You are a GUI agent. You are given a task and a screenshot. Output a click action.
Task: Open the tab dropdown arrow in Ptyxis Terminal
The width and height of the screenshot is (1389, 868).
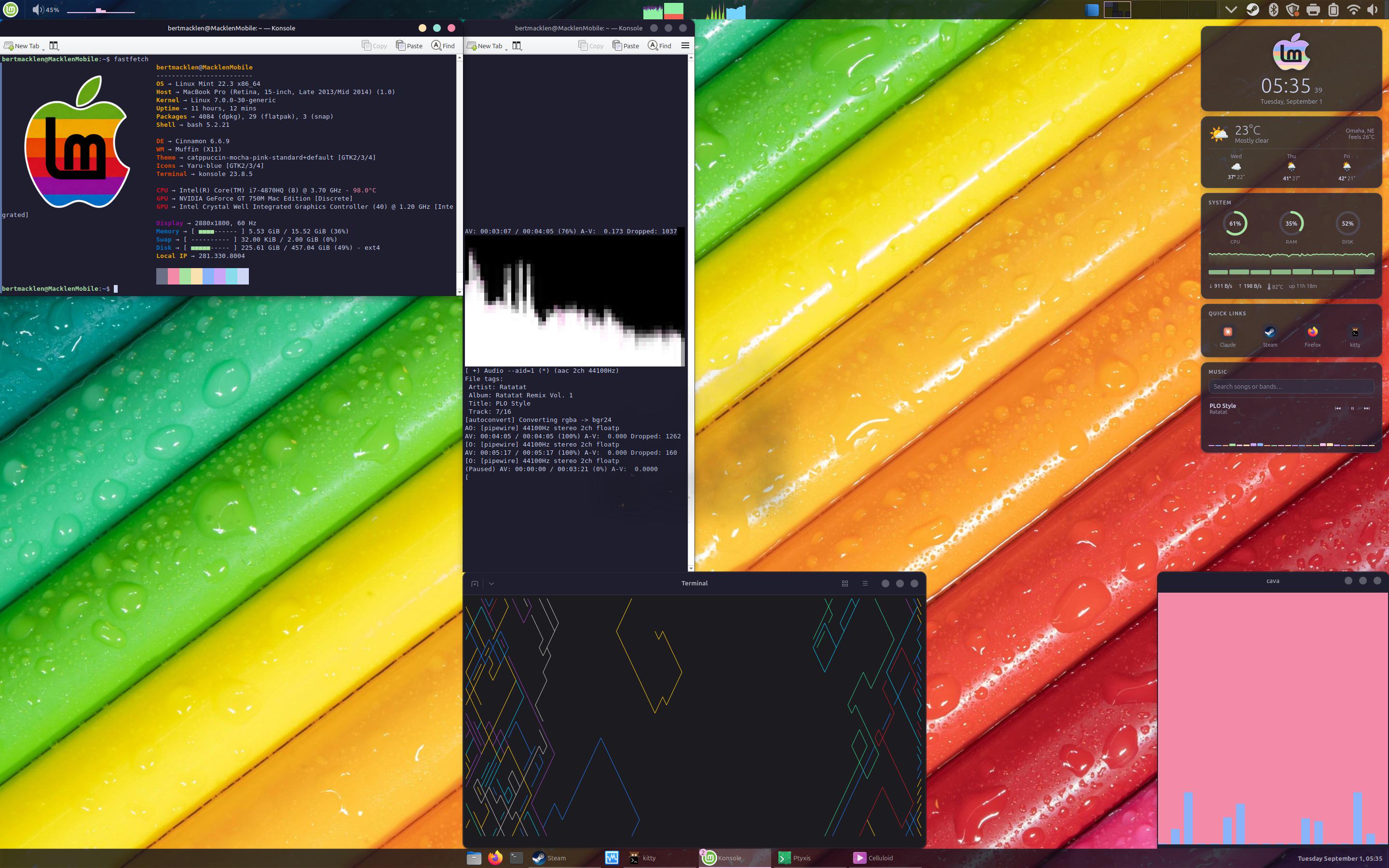coord(491,583)
